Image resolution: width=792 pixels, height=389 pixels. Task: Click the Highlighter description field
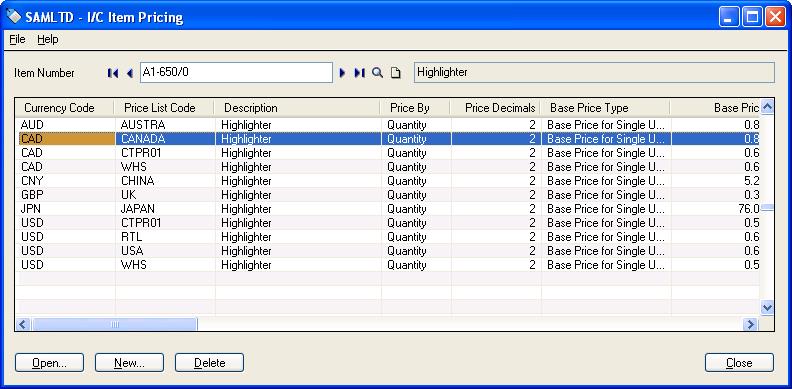pos(594,72)
